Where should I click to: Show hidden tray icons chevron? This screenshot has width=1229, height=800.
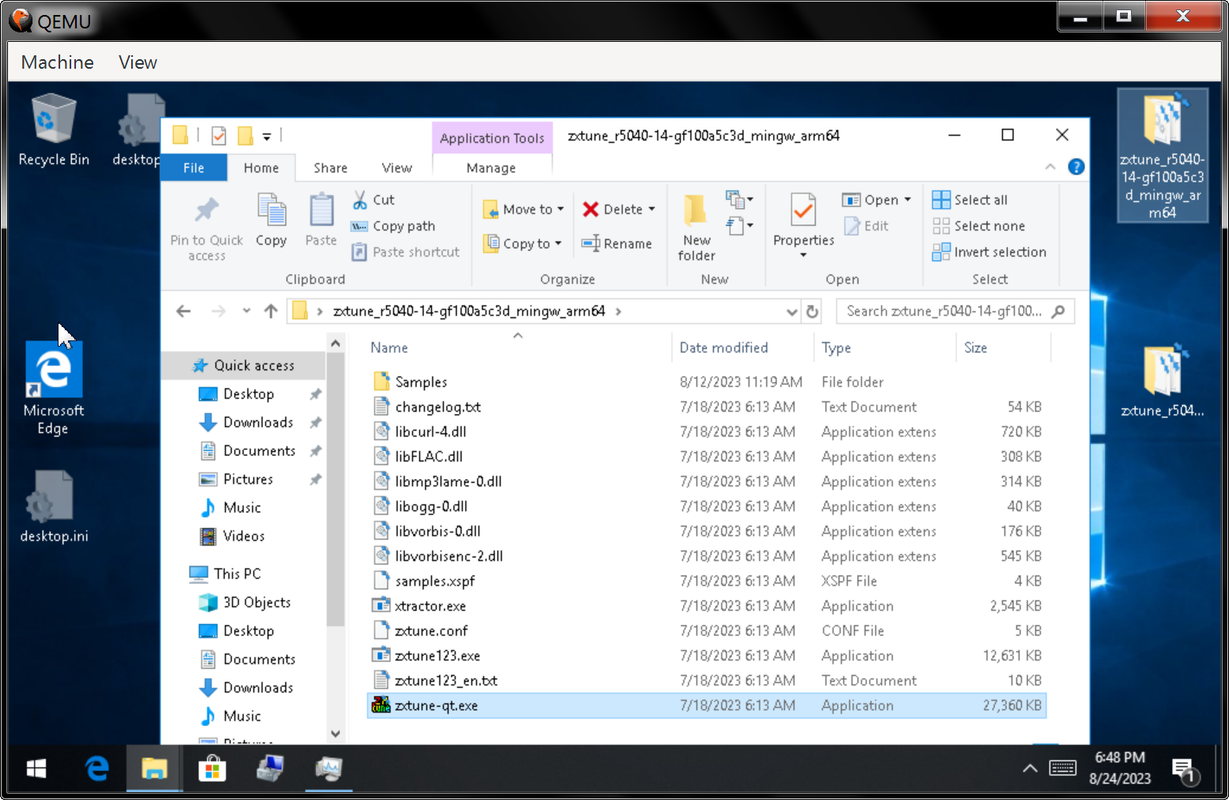1030,768
